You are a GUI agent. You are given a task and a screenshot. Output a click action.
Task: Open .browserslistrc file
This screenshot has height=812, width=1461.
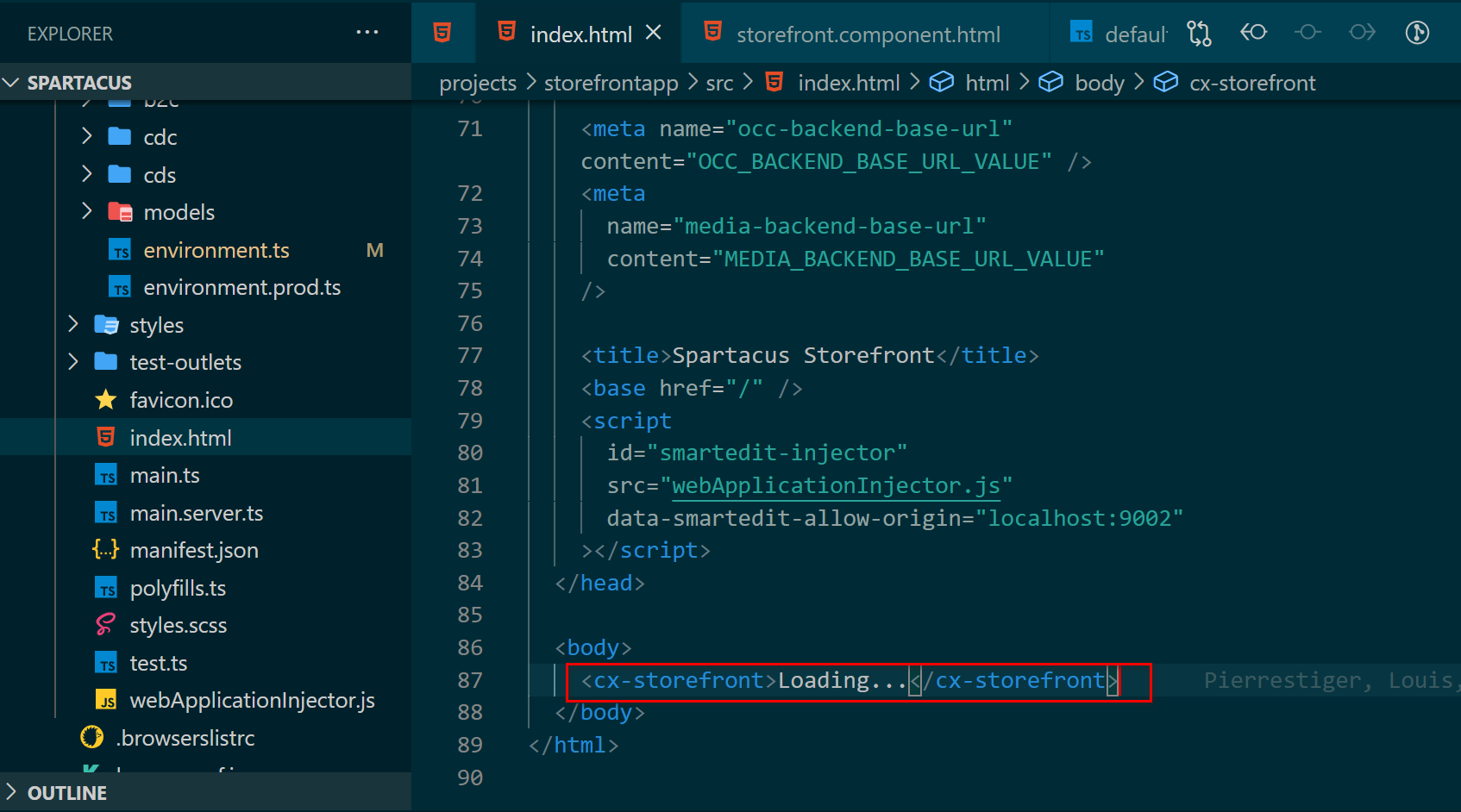[x=185, y=738]
